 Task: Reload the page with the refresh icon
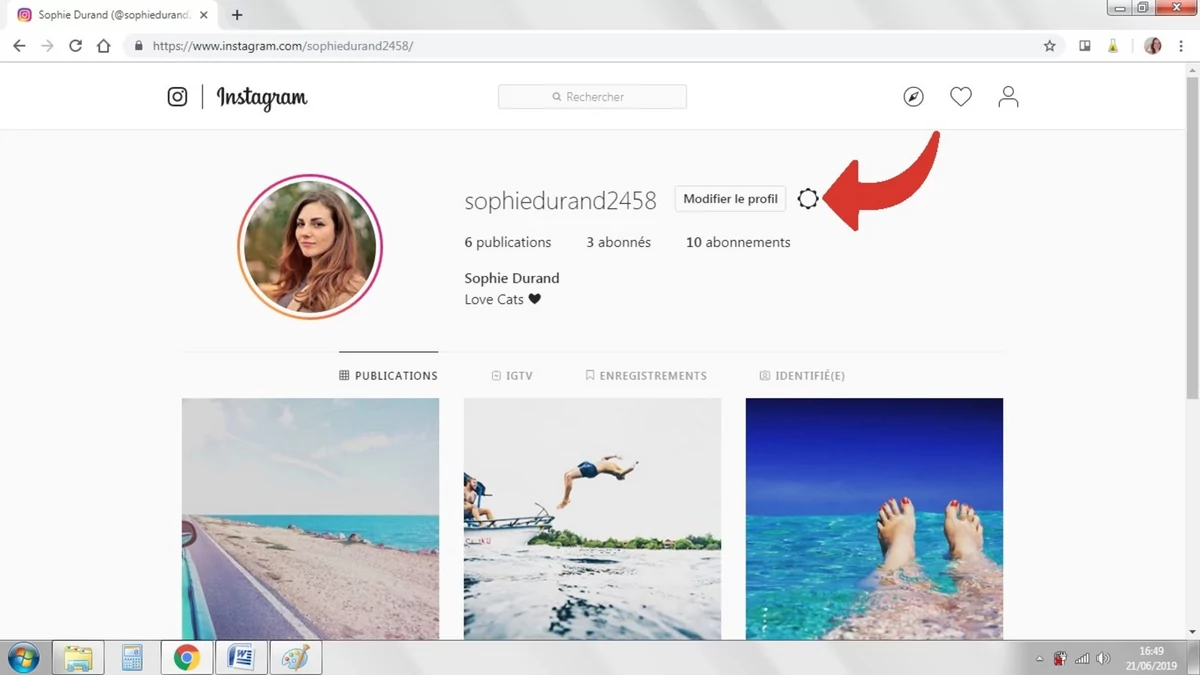[75, 46]
